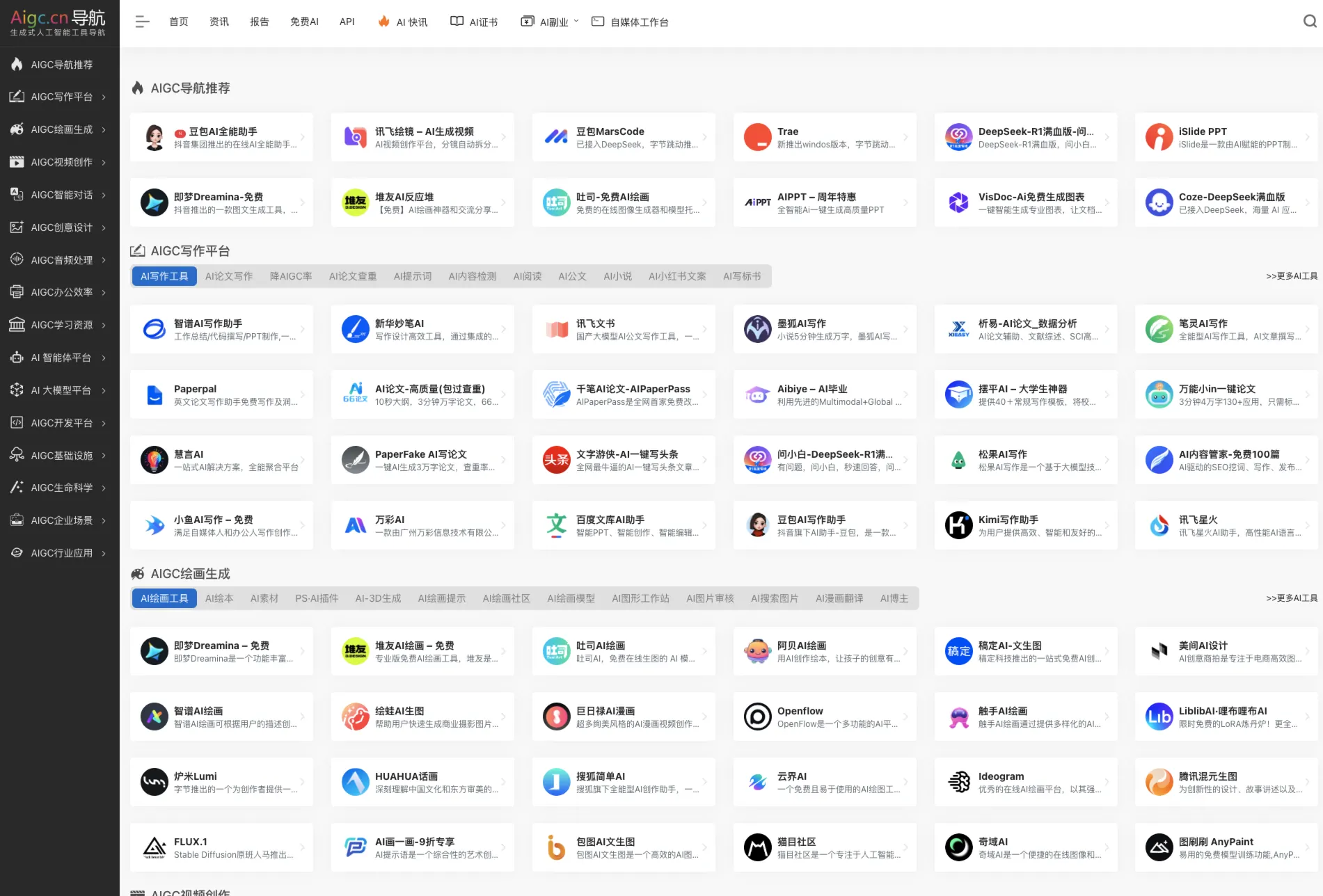The width and height of the screenshot is (1323, 896).
Task: Select the AI论文写作 tab
Action: coord(229,276)
